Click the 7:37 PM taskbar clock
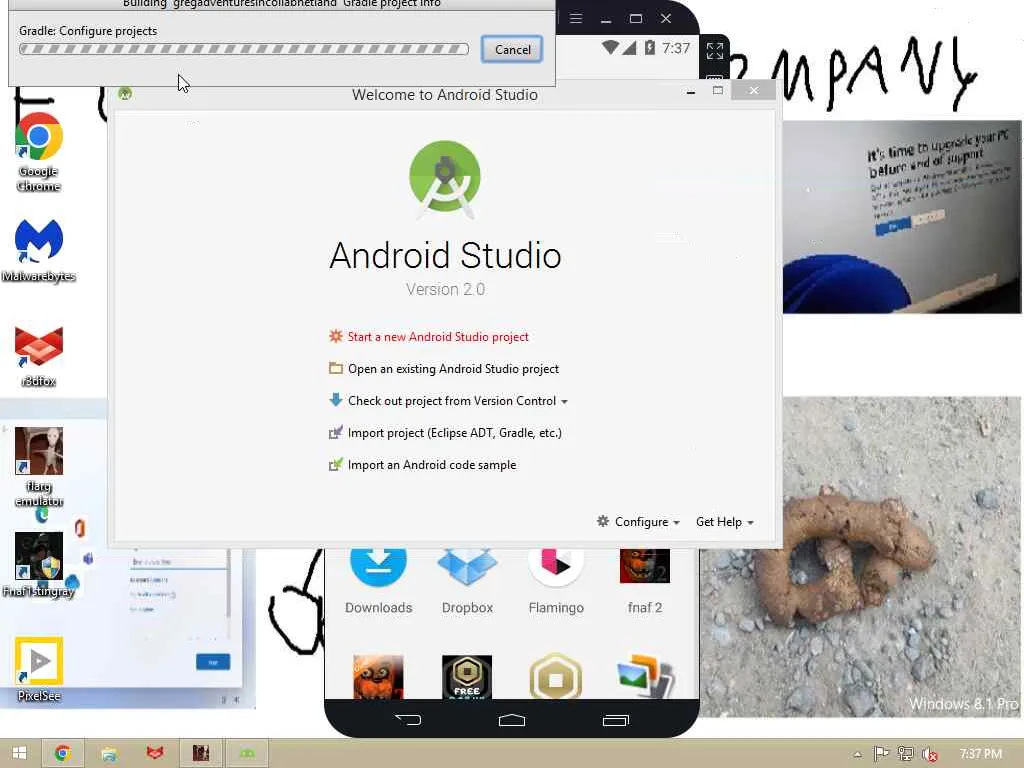The image size is (1024, 768). coord(980,754)
